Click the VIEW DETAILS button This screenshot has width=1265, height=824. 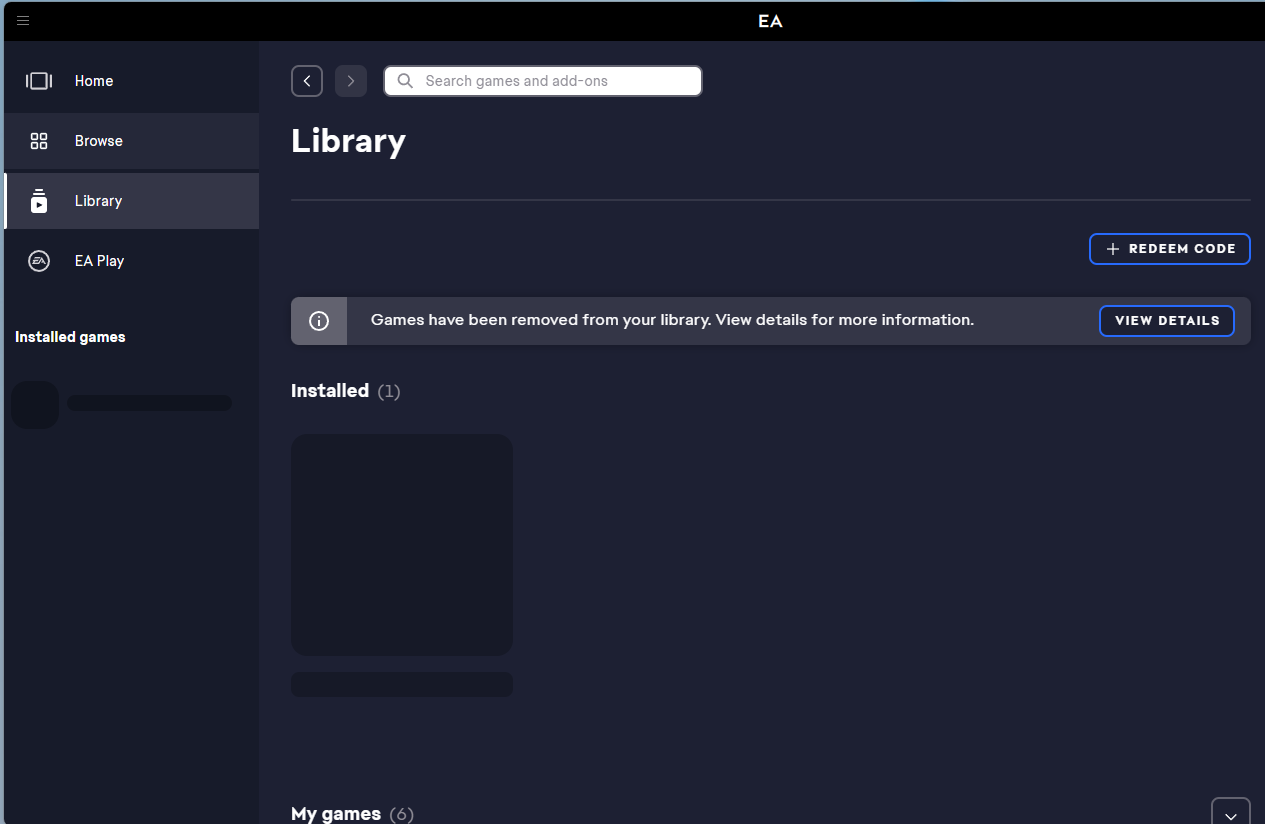(1167, 321)
